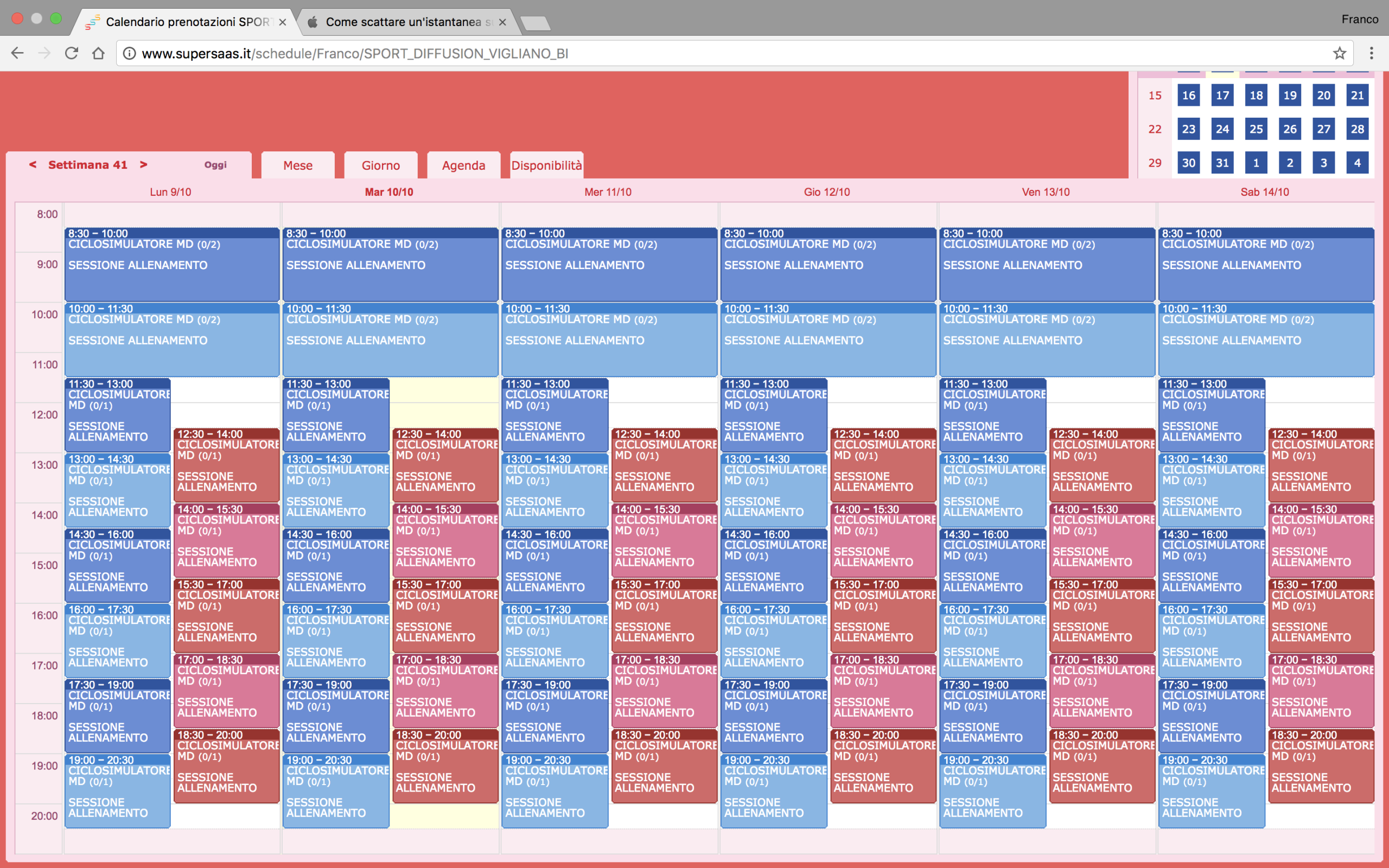The image size is (1389, 868).
Task: Jump to today with Oggi
Action: pos(215,165)
